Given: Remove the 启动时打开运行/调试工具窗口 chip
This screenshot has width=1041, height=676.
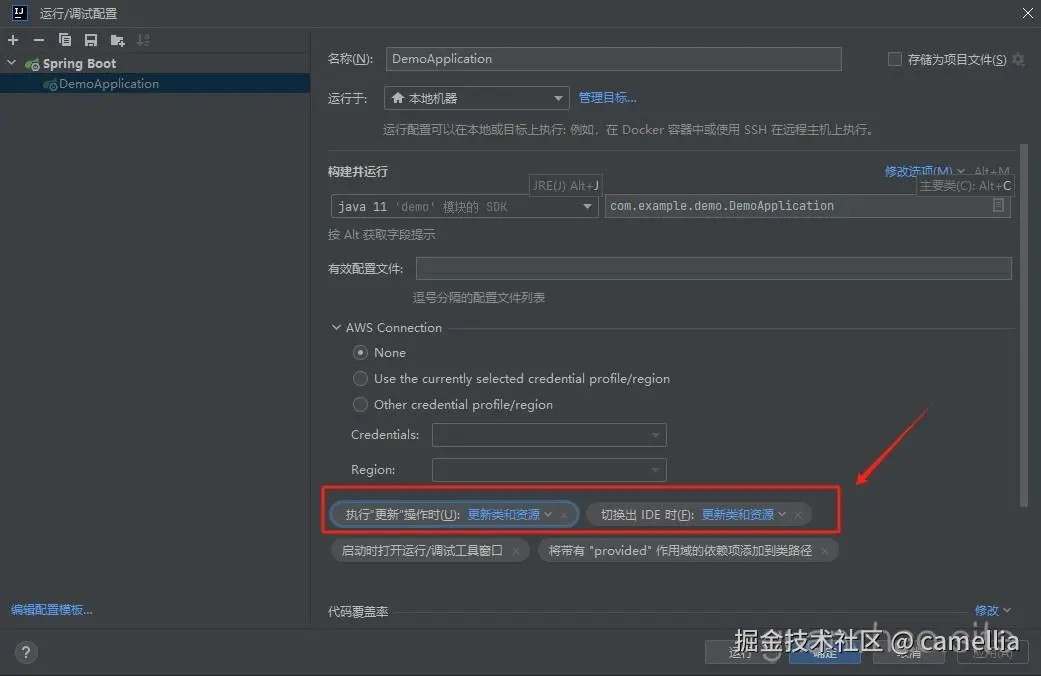Looking at the screenshot, I should tap(516, 551).
